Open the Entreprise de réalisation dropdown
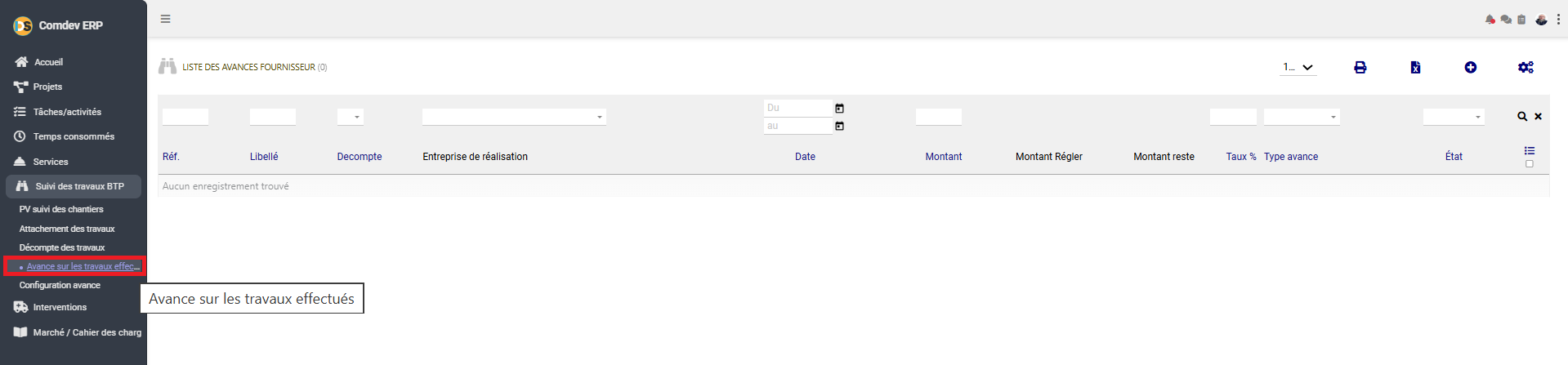This screenshot has height=365, width=1568. point(514,117)
